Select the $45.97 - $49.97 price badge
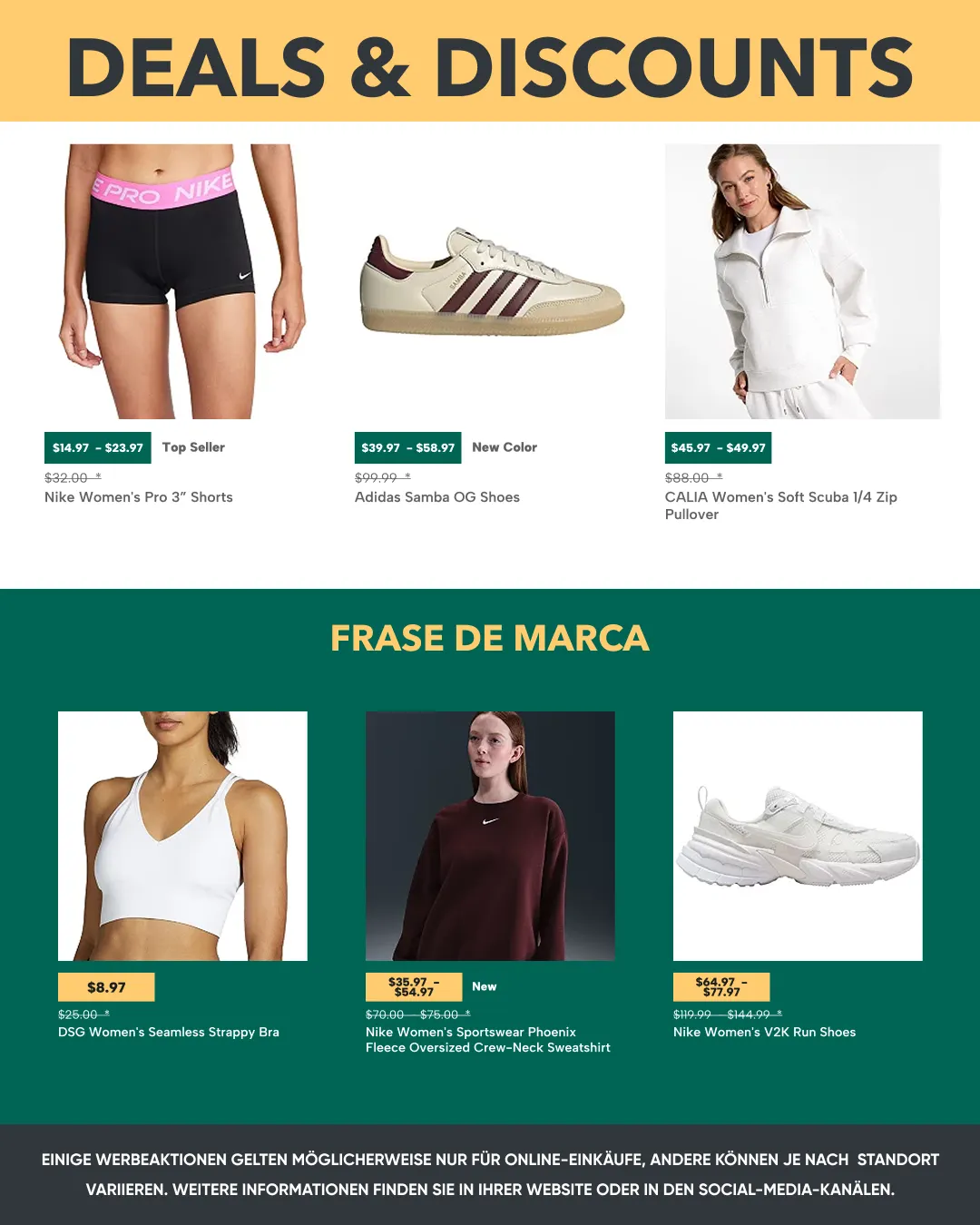980x1225 pixels. tap(719, 448)
